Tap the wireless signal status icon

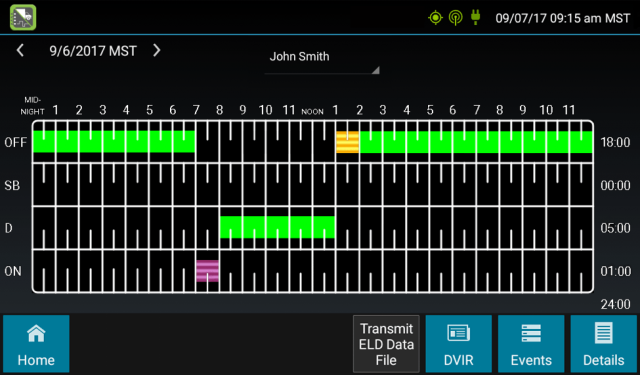456,18
